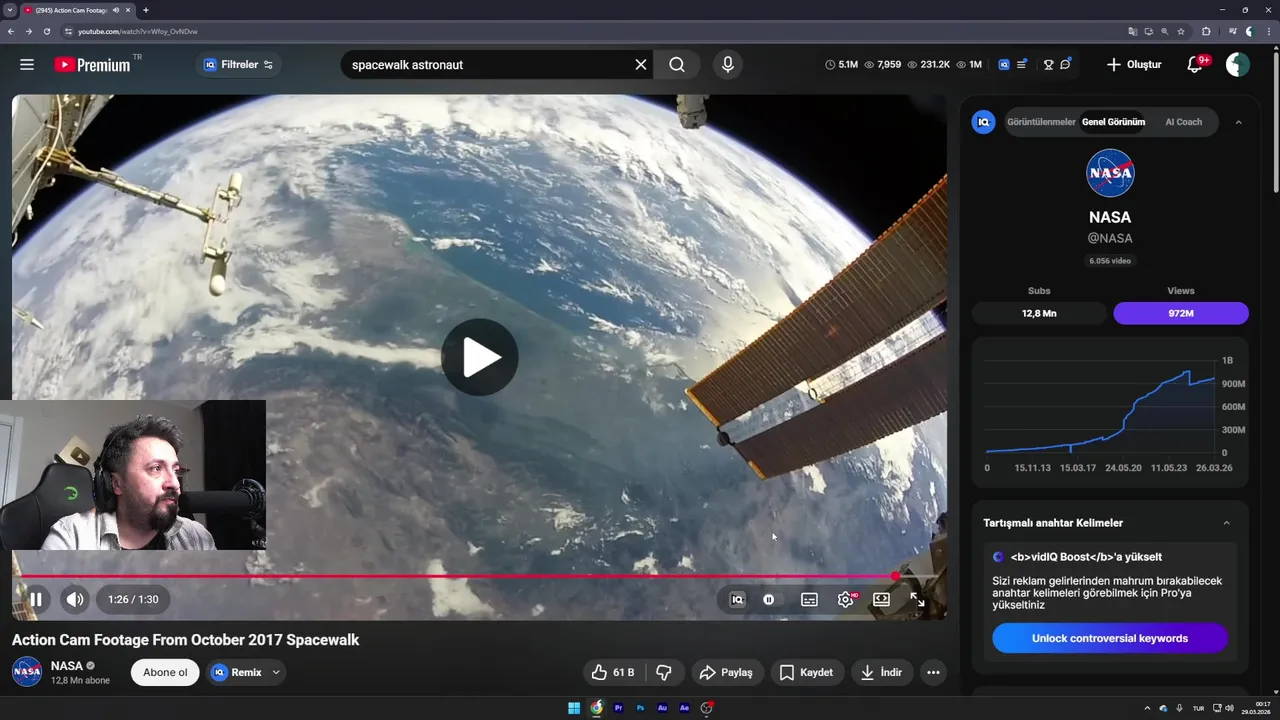Open the NASA channel name link
This screenshot has width=1280, height=720.
coord(67,666)
